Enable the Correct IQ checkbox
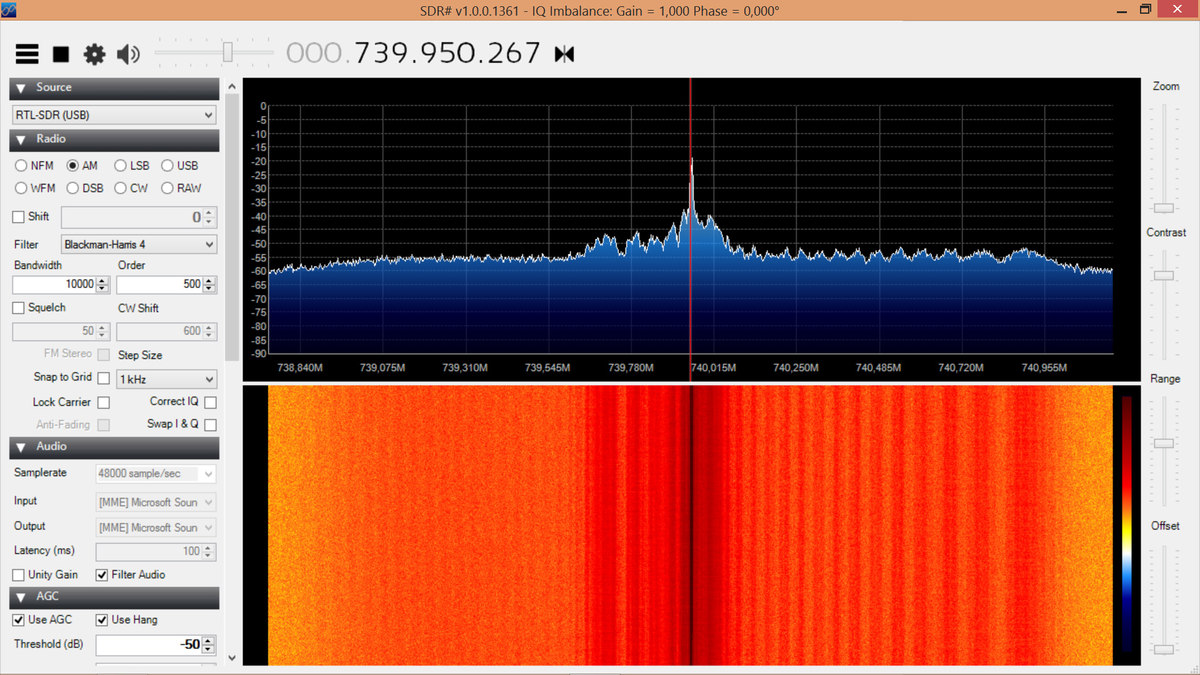1200x675 pixels. (x=210, y=402)
